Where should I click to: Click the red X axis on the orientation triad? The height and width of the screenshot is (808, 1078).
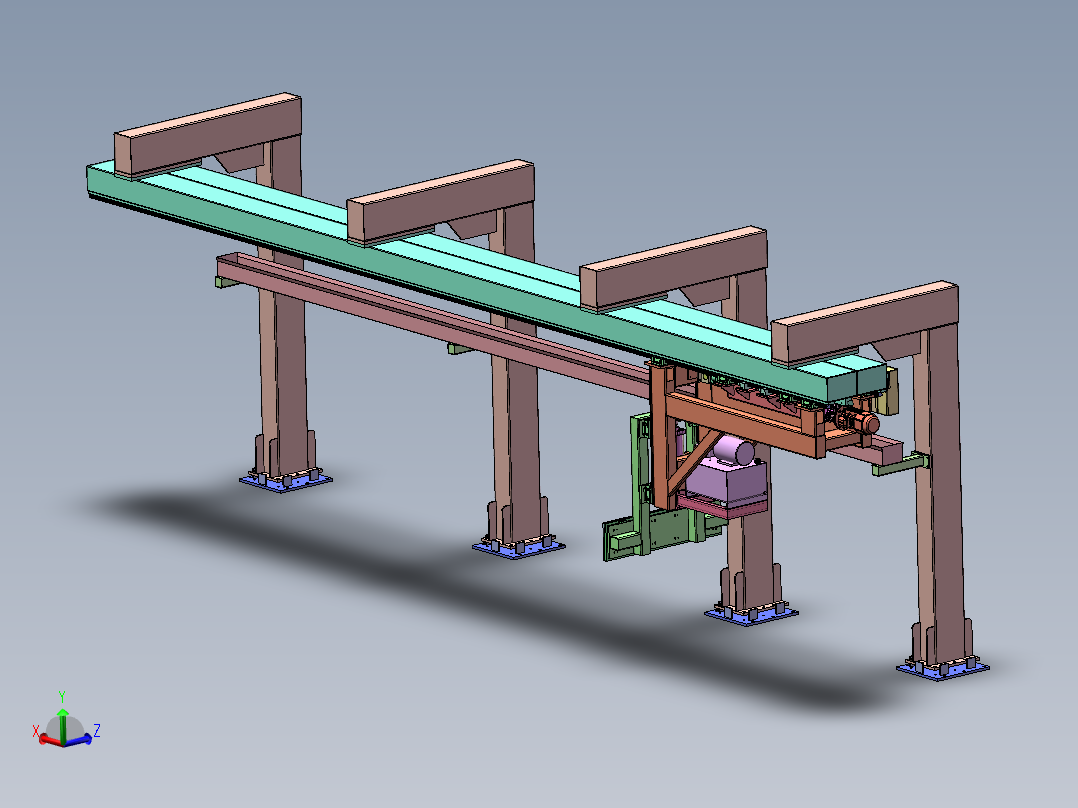50,740
